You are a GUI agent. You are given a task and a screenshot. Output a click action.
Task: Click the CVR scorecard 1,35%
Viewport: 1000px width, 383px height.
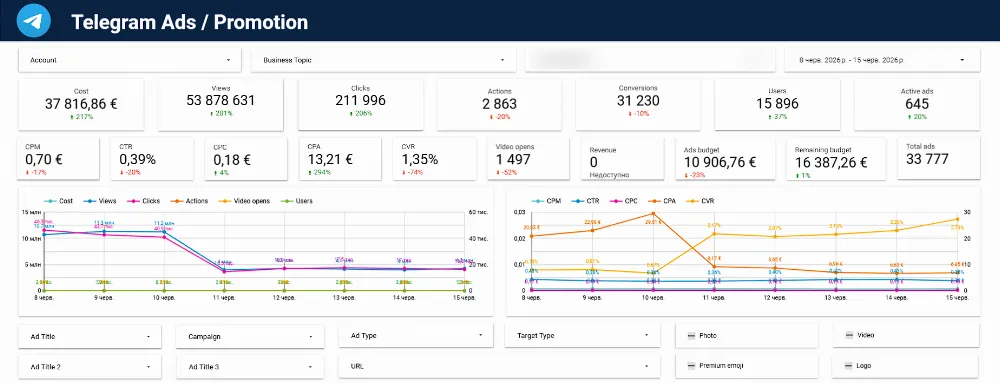click(x=434, y=159)
